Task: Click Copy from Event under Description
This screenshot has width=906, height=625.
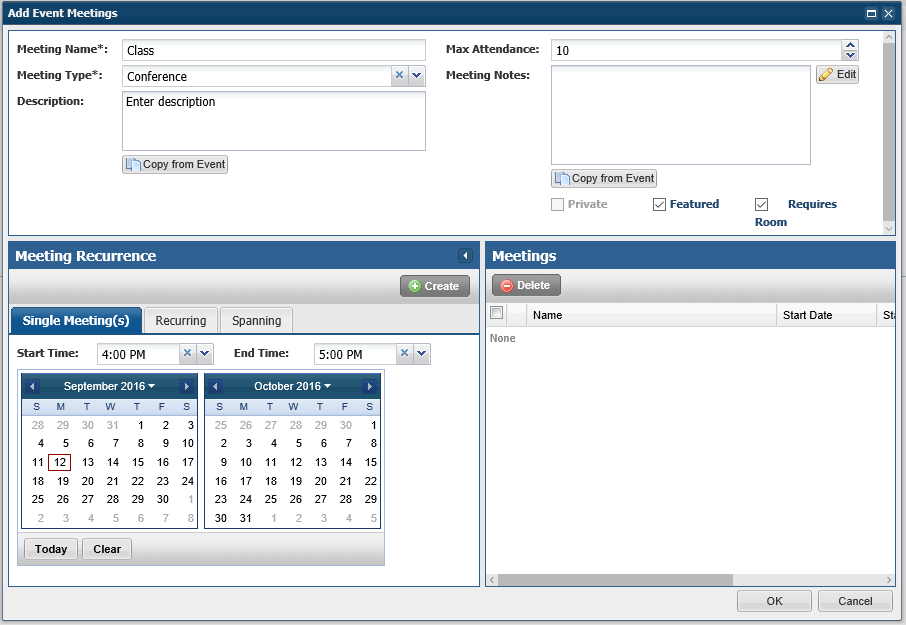Action: point(175,164)
